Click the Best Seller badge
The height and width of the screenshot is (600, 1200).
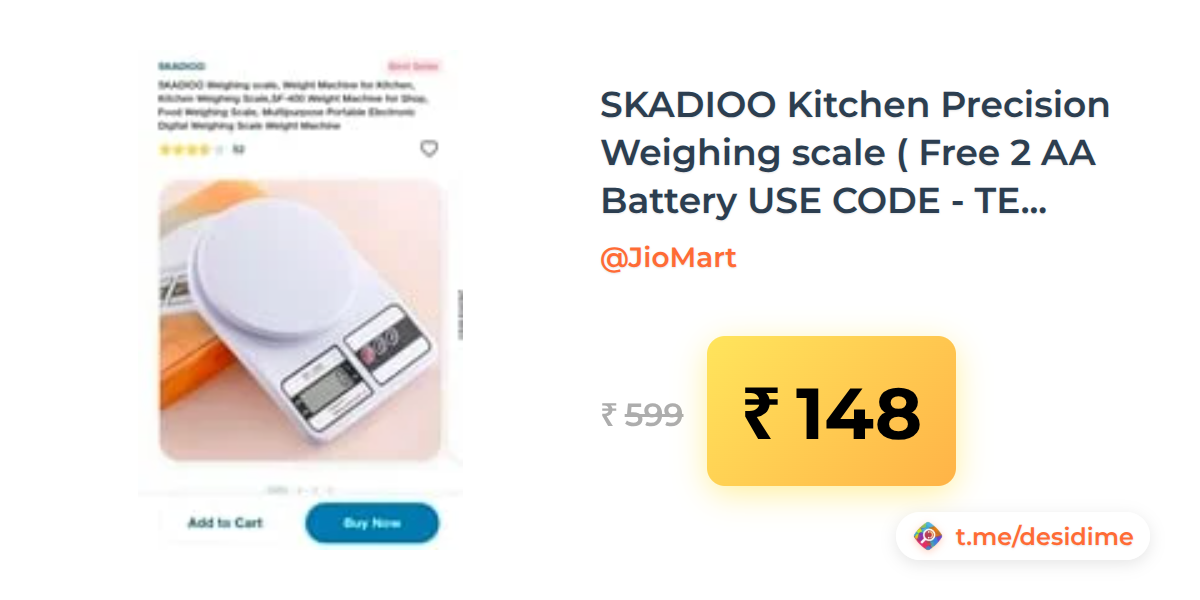(413, 66)
